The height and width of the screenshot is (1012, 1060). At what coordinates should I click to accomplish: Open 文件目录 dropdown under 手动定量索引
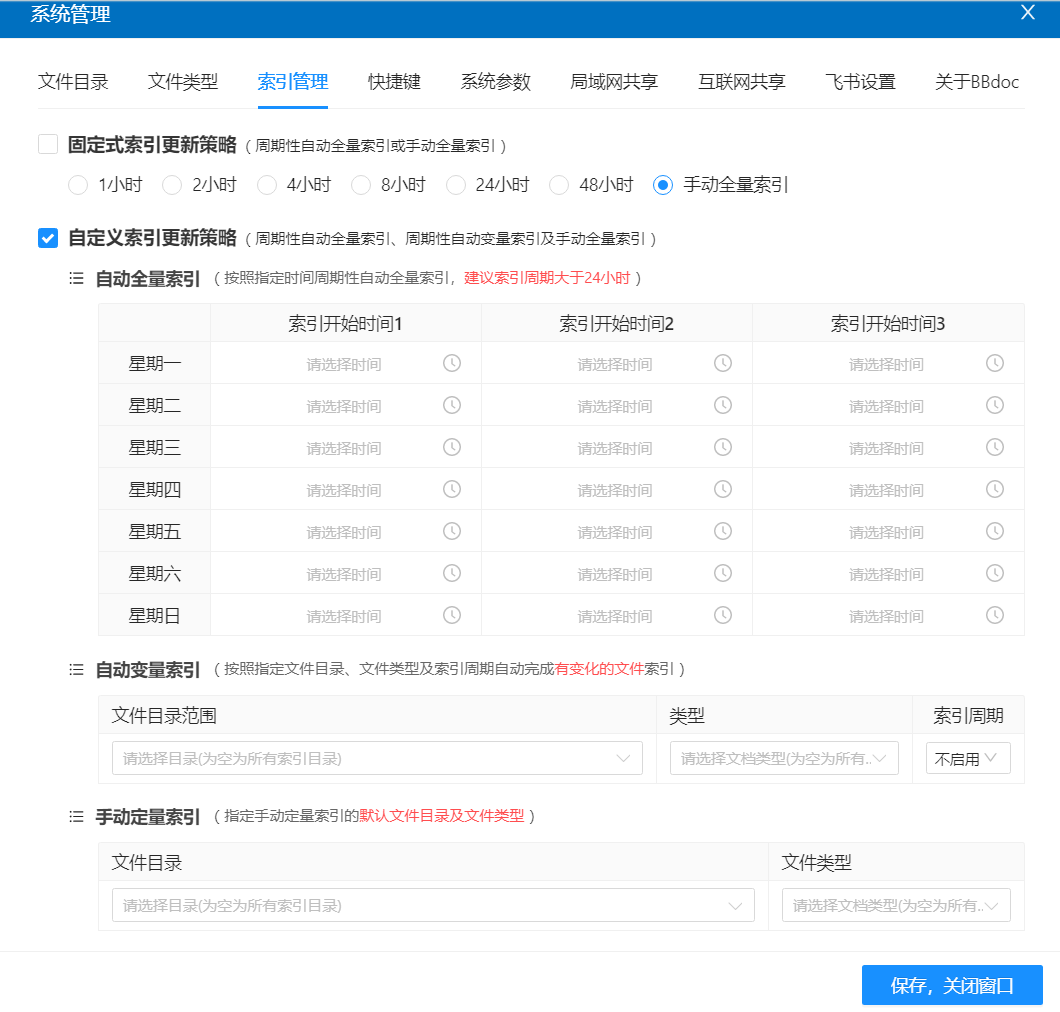433,905
